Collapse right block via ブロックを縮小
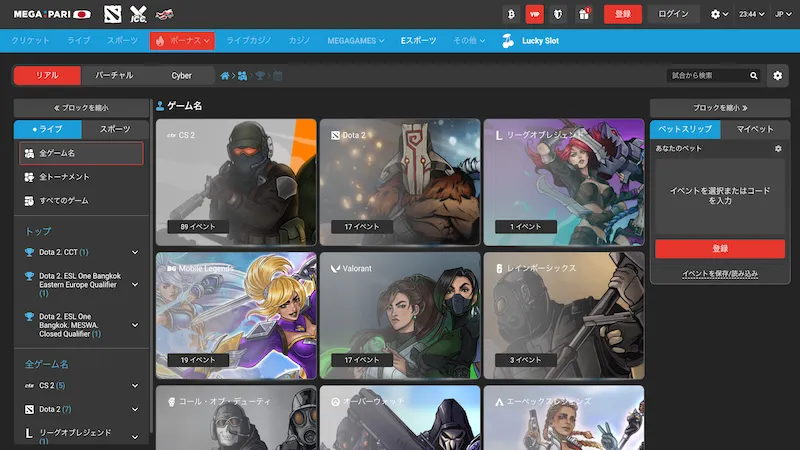 tap(720, 108)
